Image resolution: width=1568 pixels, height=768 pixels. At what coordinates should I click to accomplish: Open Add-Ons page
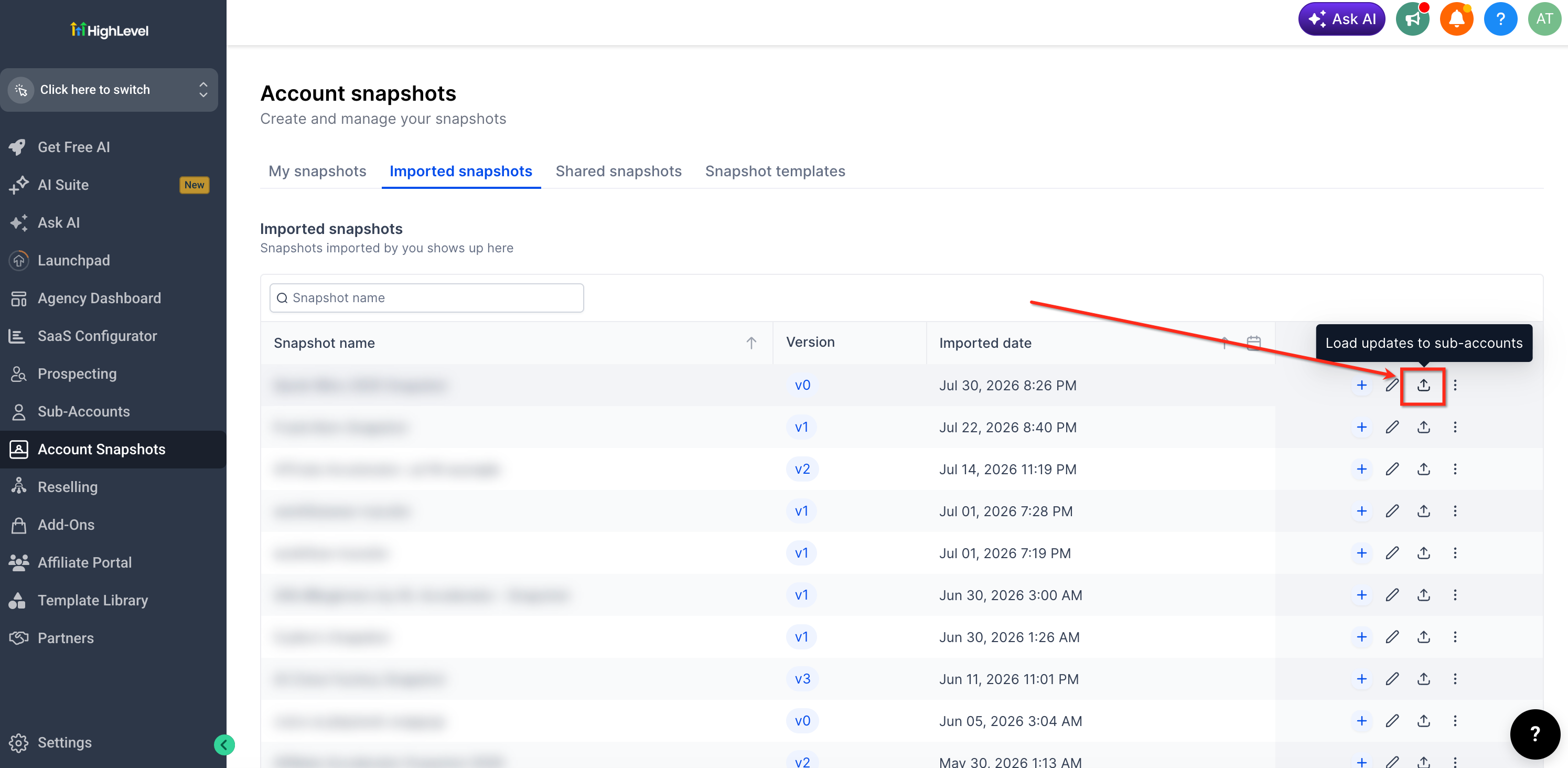click(66, 525)
